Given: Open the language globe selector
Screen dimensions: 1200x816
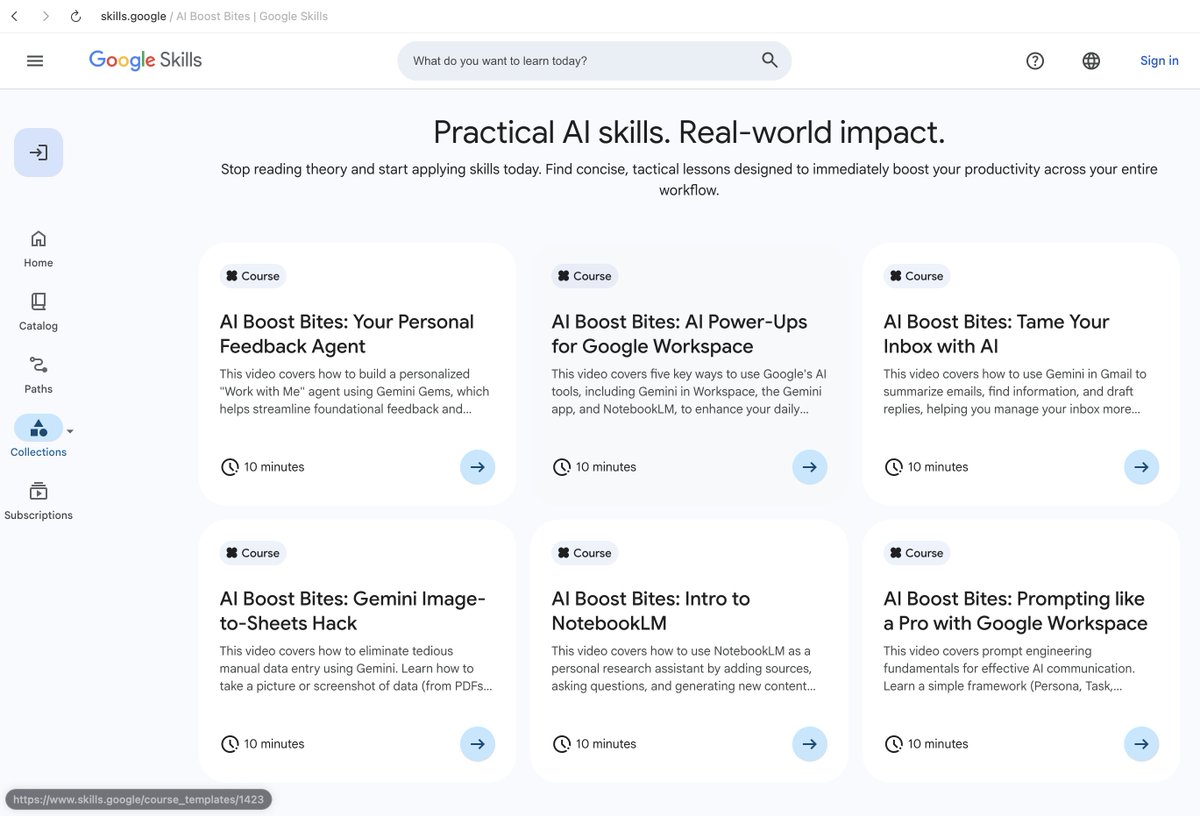Looking at the screenshot, I should (x=1091, y=61).
